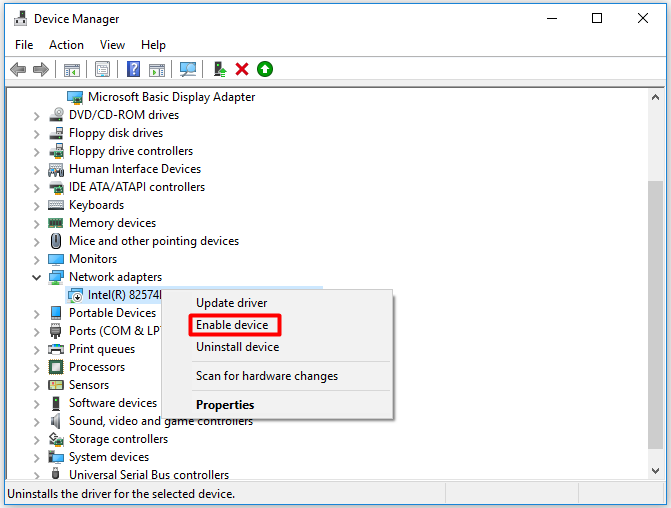Close the Device Manager window
671x508 pixels.
point(643,18)
